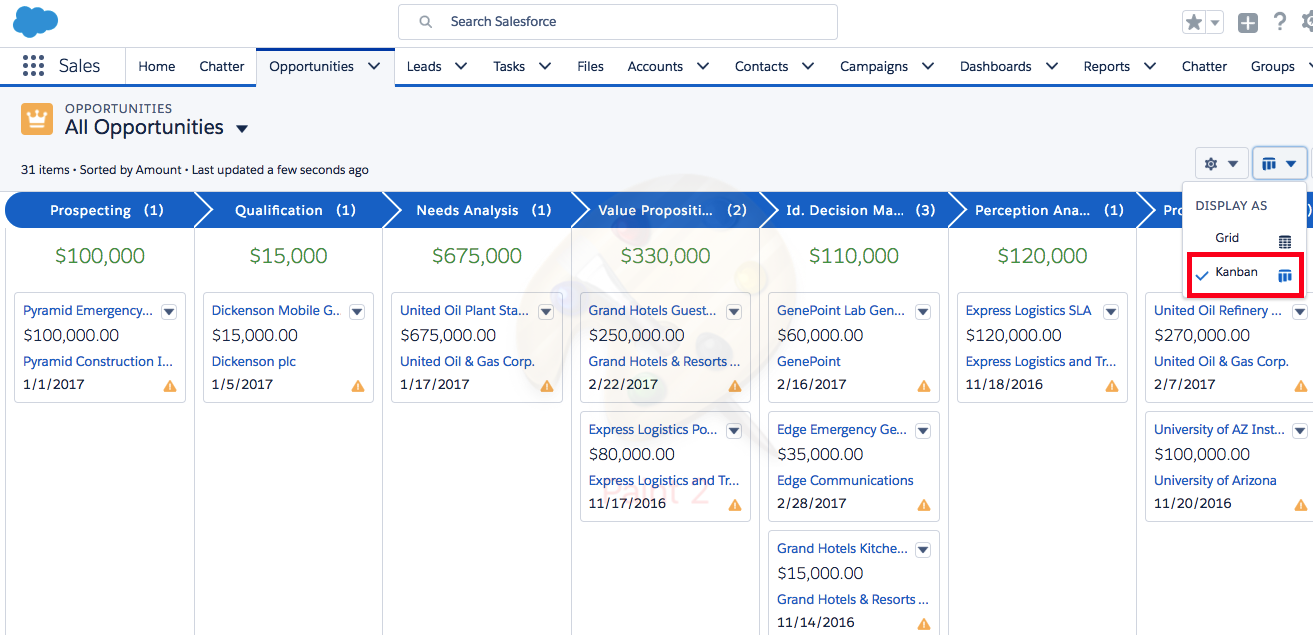Screen dimensions: 1313x635
Task: Click the Kanban display icon in the toolbar
Action: pos(1270,162)
